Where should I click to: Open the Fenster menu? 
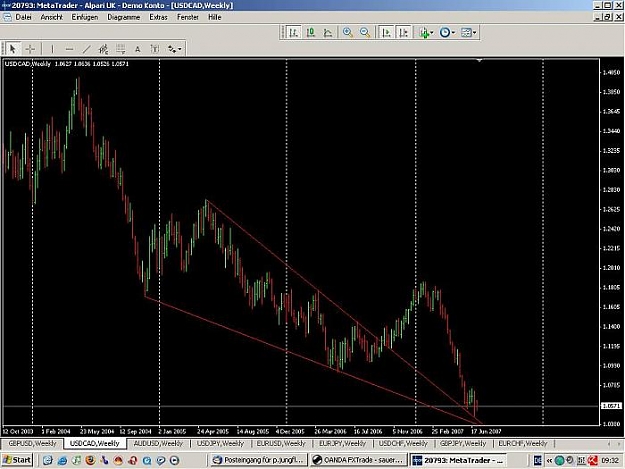pyautogui.click(x=188, y=17)
